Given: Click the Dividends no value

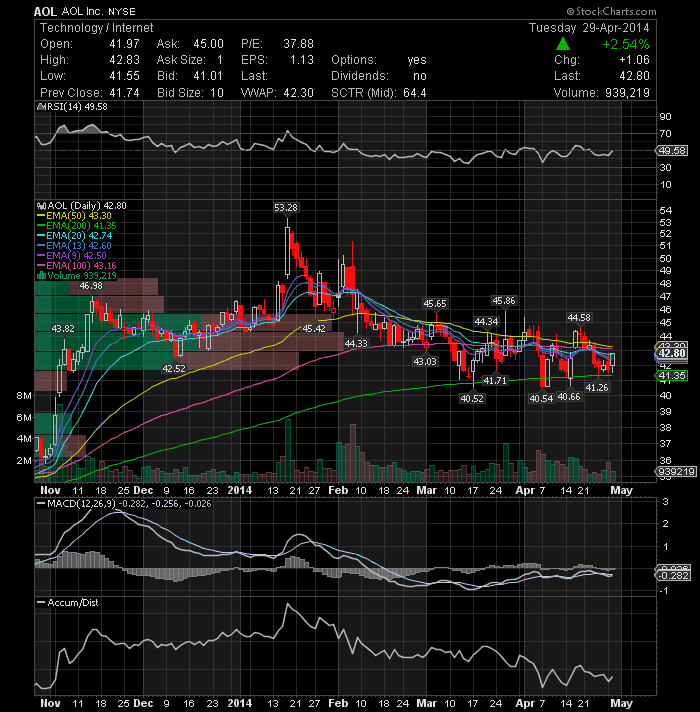Looking at the screenshot, I should (x=420, y=75).
